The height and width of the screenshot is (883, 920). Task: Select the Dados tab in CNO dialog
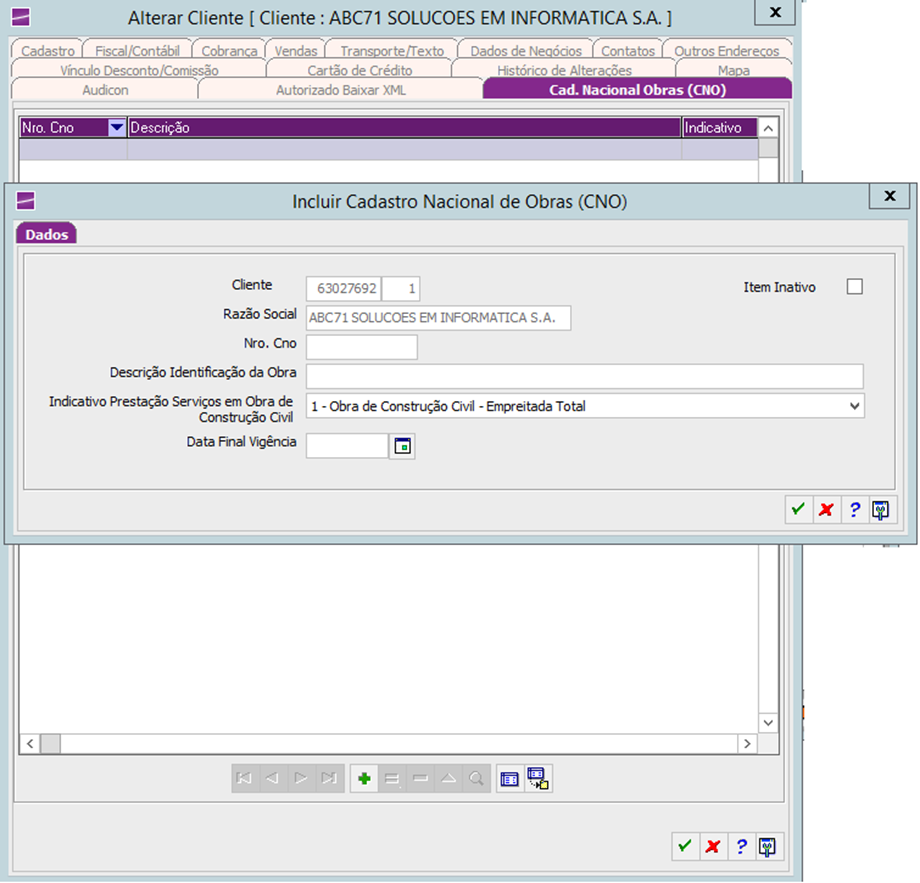point(46,234)
